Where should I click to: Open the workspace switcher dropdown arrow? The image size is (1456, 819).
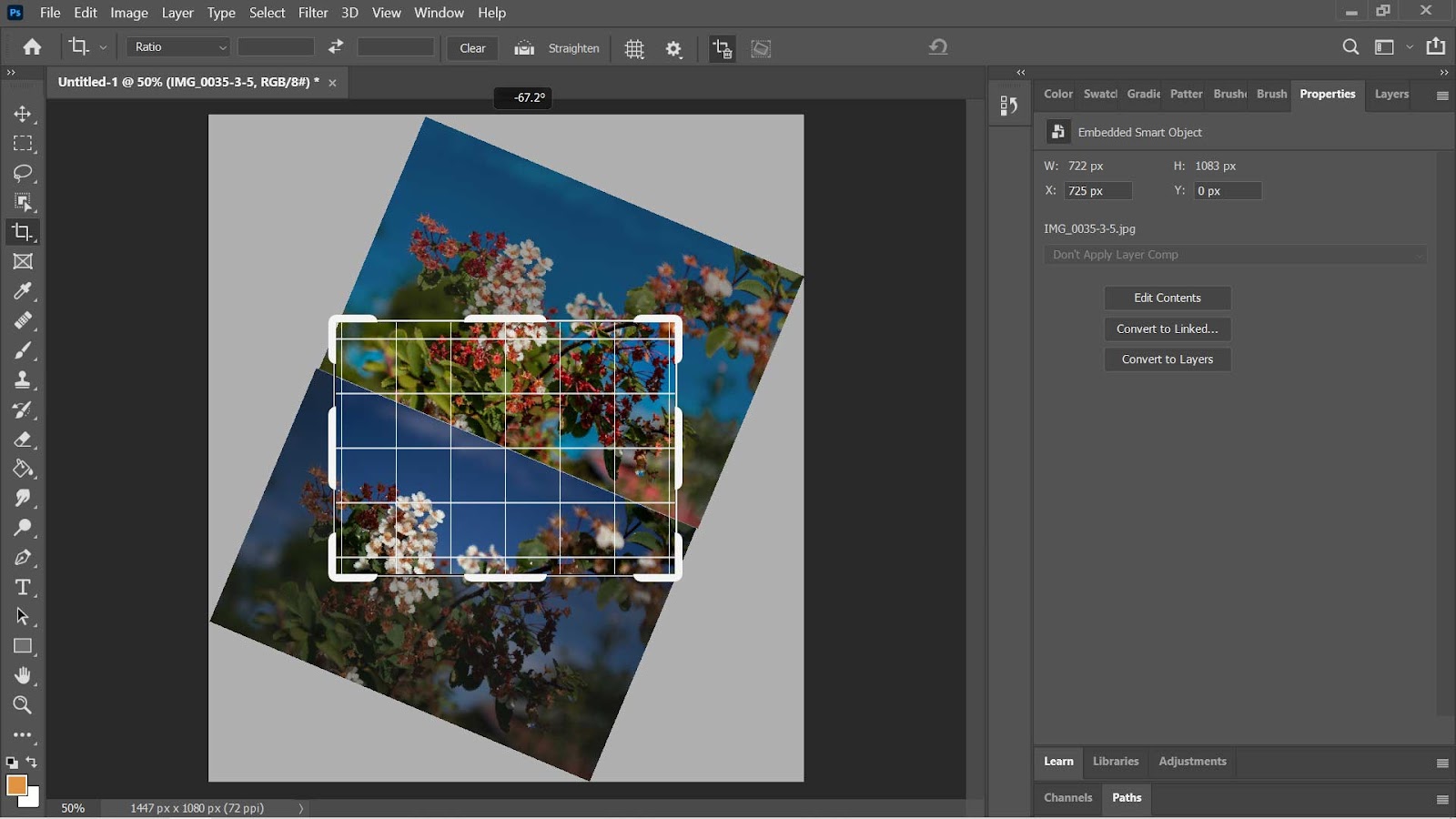tap(1410, 47)
